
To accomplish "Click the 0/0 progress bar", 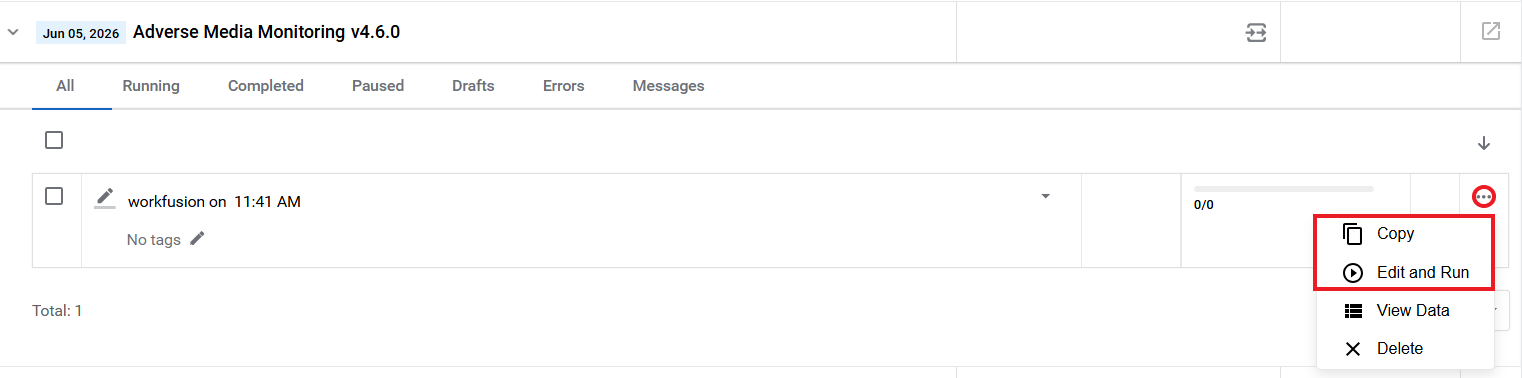I will pos(1284,188).
